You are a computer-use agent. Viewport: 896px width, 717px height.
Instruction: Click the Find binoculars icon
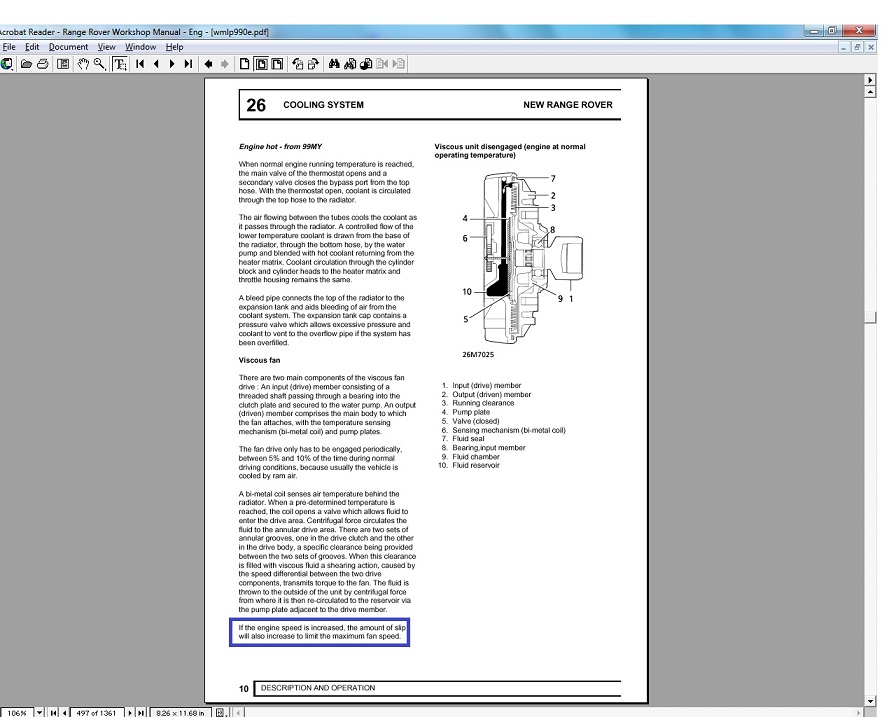(x=335, y=64)
